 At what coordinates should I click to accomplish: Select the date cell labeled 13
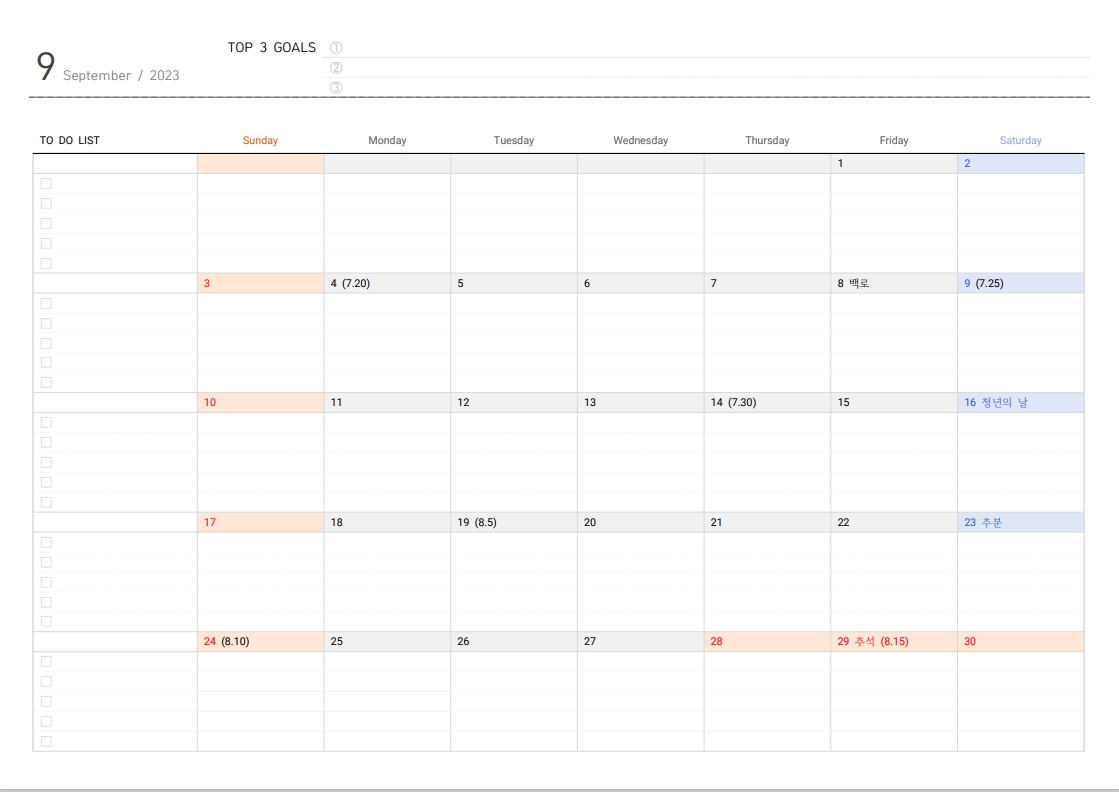(x=641, y=402)
